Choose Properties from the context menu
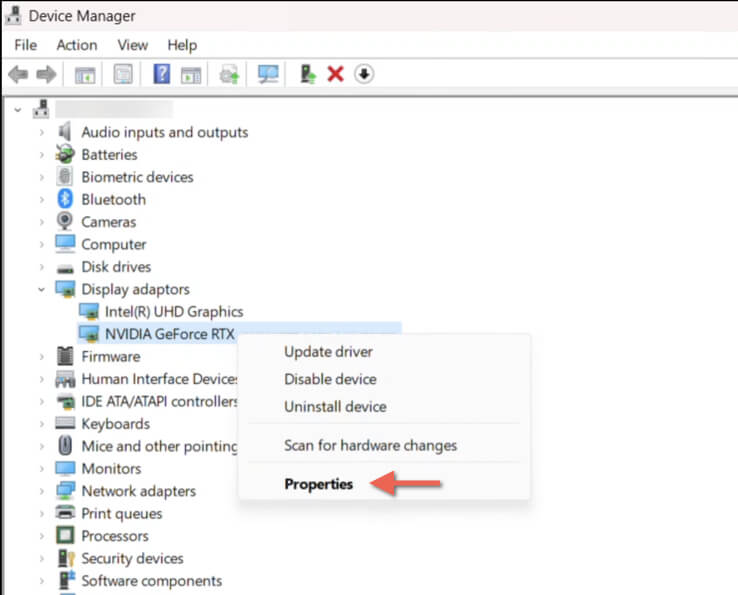The height and width of the screenshot is (595, 738). (318, 484)
